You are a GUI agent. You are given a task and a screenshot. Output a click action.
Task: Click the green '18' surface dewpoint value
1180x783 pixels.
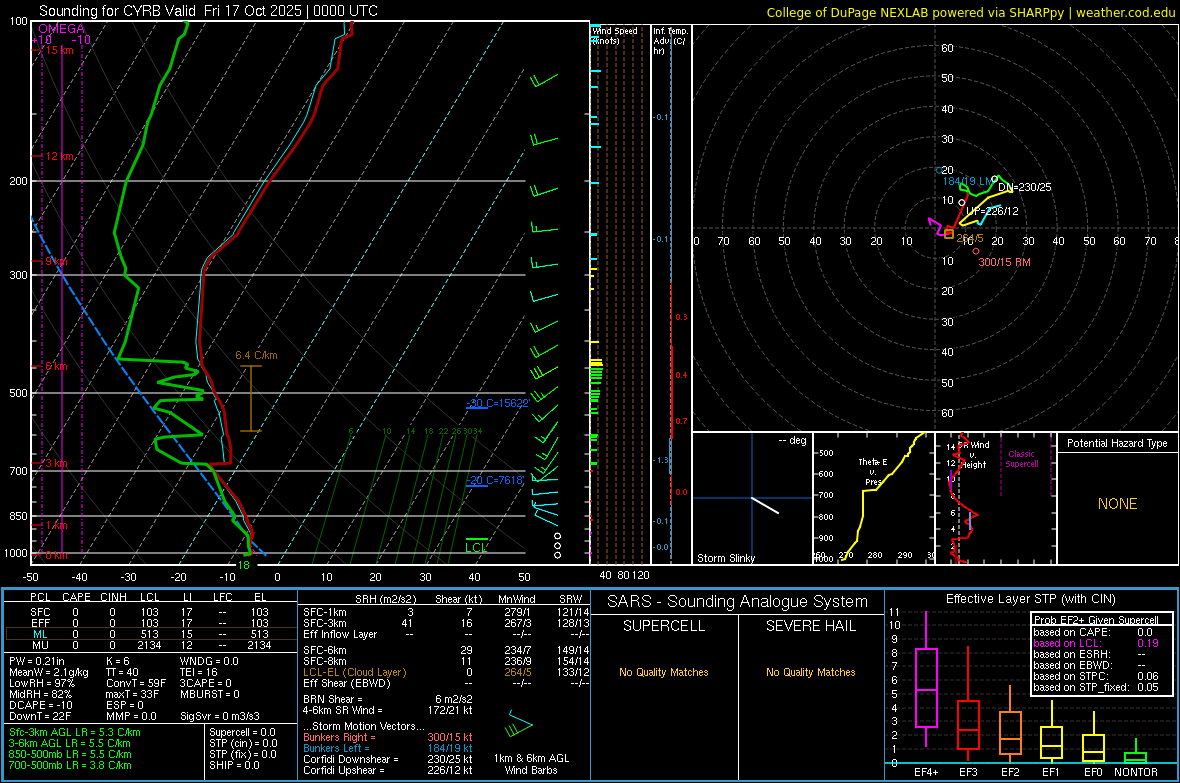(x=243, y=565)
